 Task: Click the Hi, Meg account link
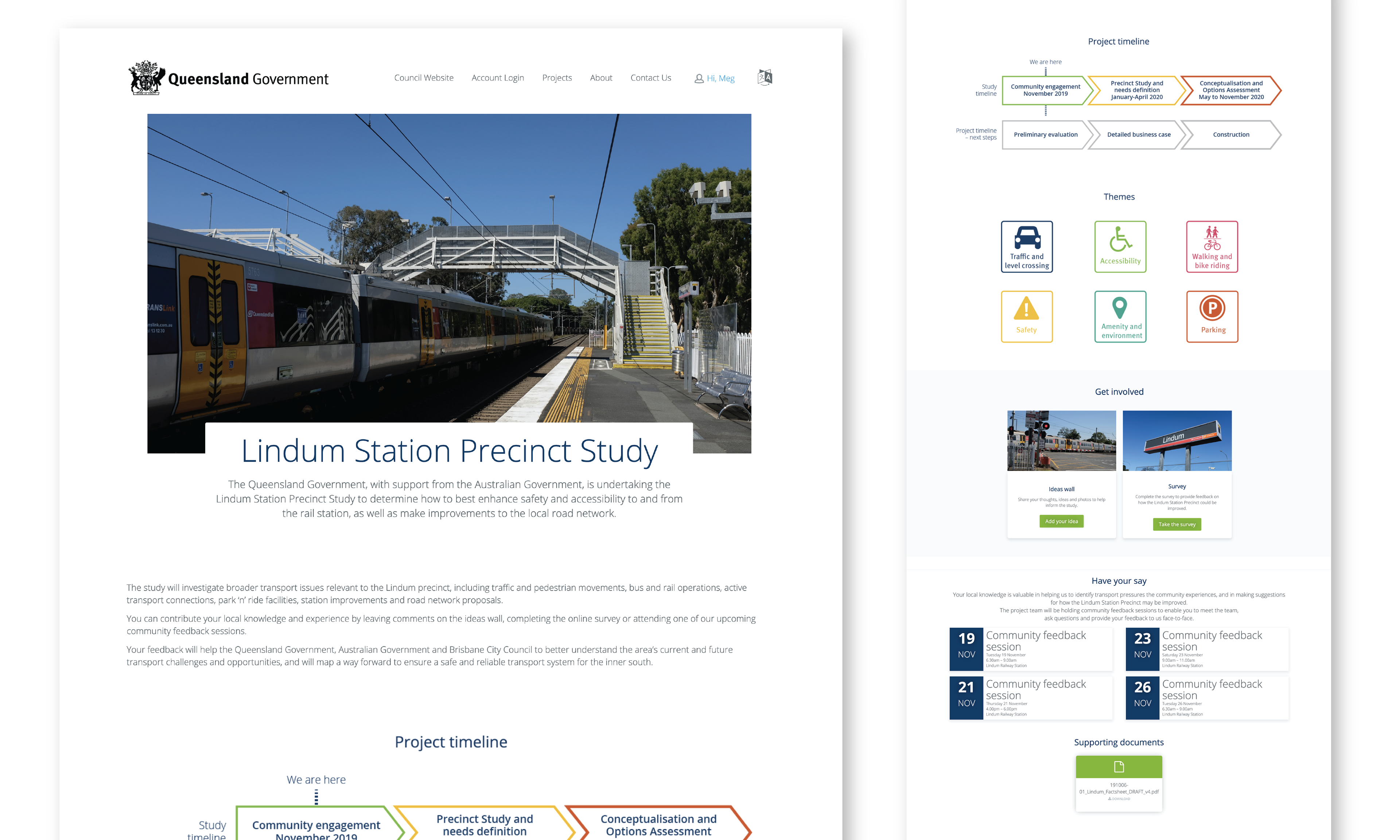(x=720, y=79)
